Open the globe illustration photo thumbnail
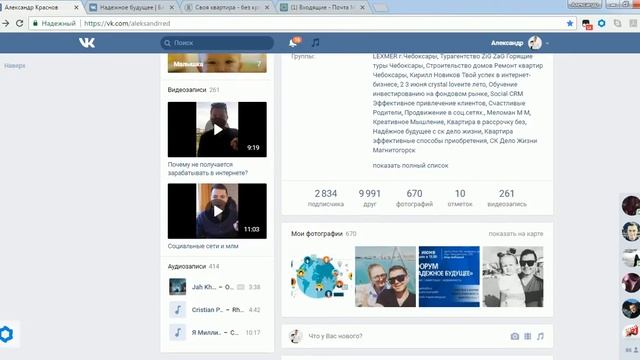The width and height of the screenshot is (640, 360). (x=321, y=276)
